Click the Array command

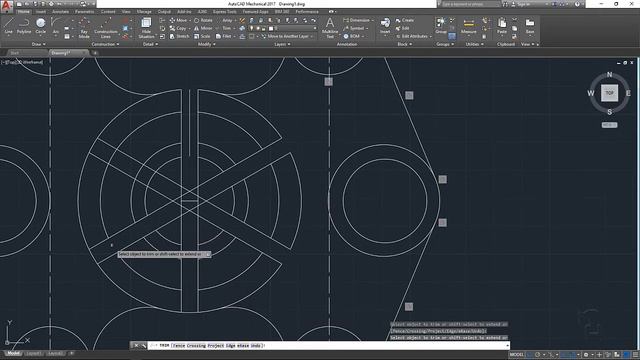click(227, 20)
